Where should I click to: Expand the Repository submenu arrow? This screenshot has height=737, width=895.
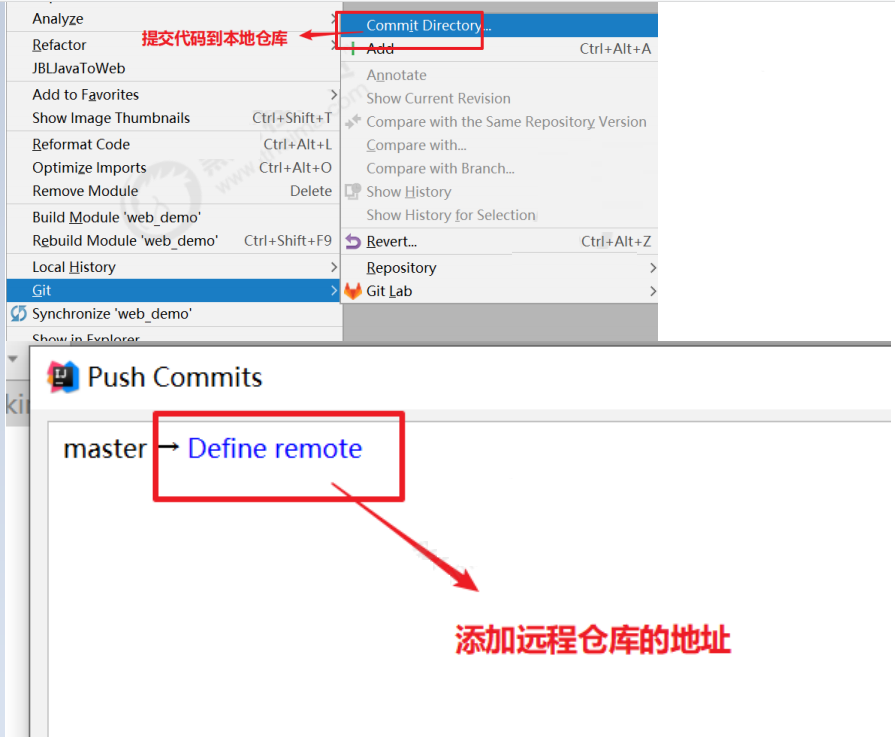[652, 268]
